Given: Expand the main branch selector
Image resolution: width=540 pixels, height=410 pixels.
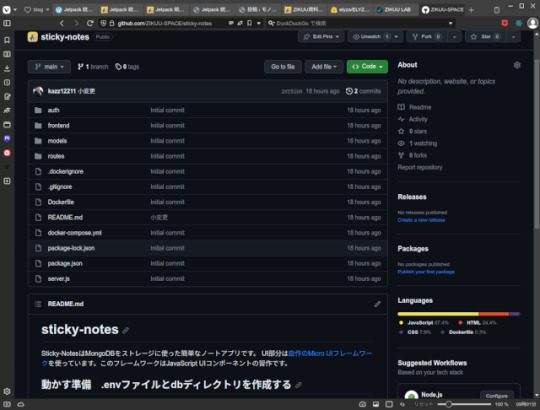Looking at the screenshot, I should (49, 67).
